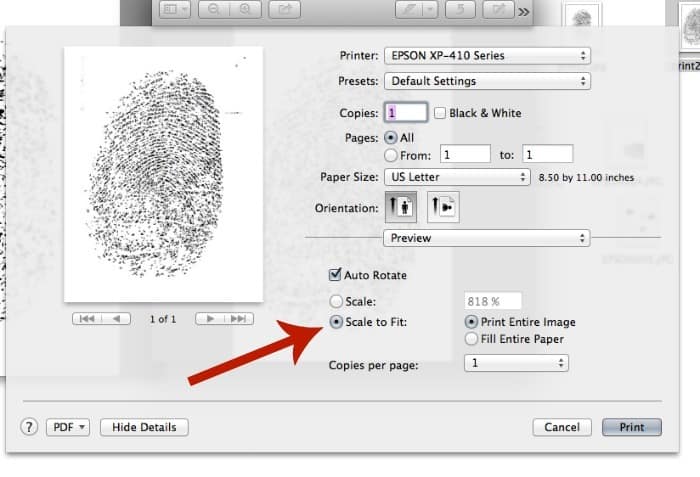The width and height of the screenshot is (700, 477).
Task: Click zoom in icon in Preview toolbar
Action: coord(245,9)
